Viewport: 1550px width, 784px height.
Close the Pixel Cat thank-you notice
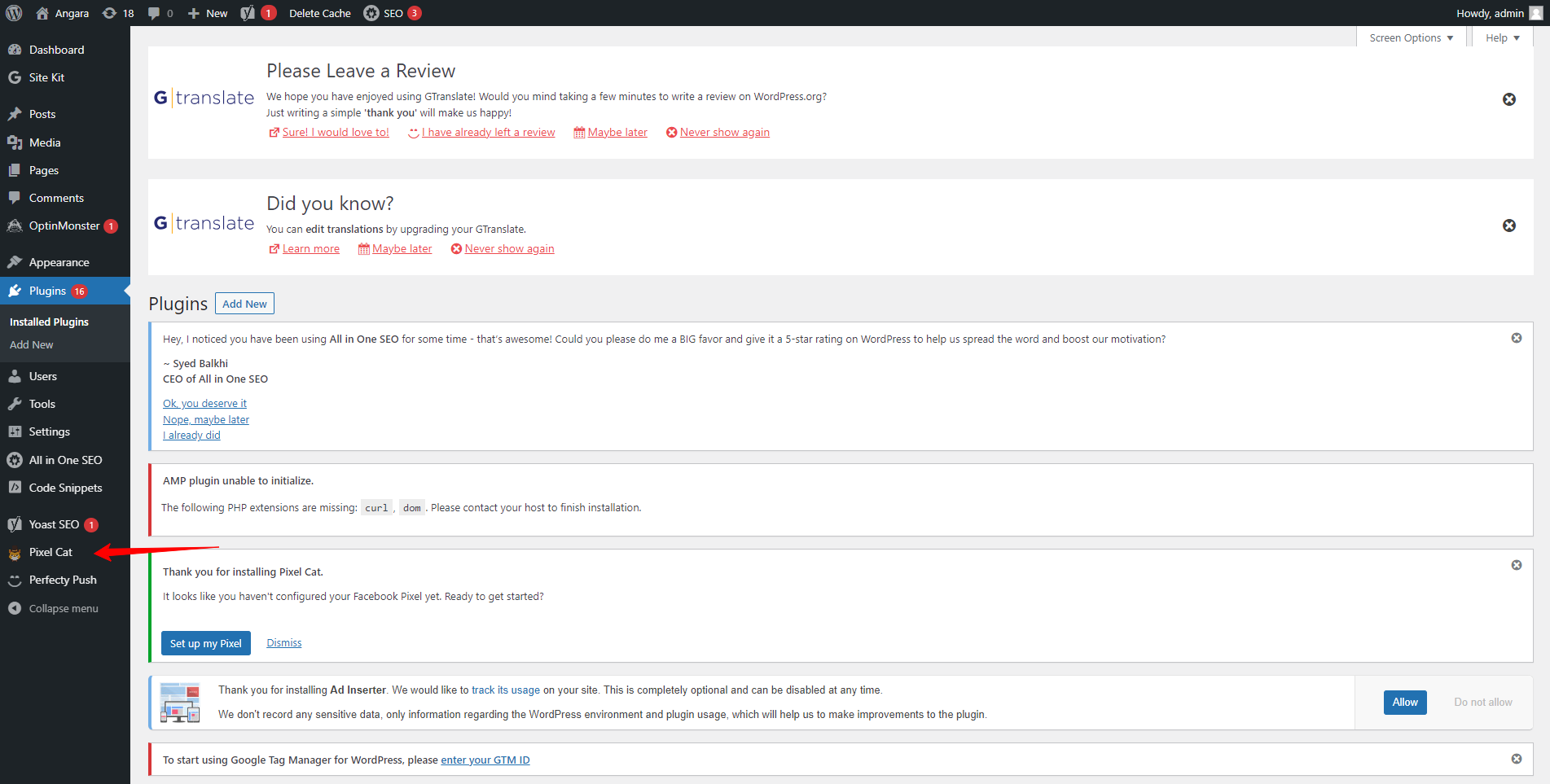[1517, 565]
